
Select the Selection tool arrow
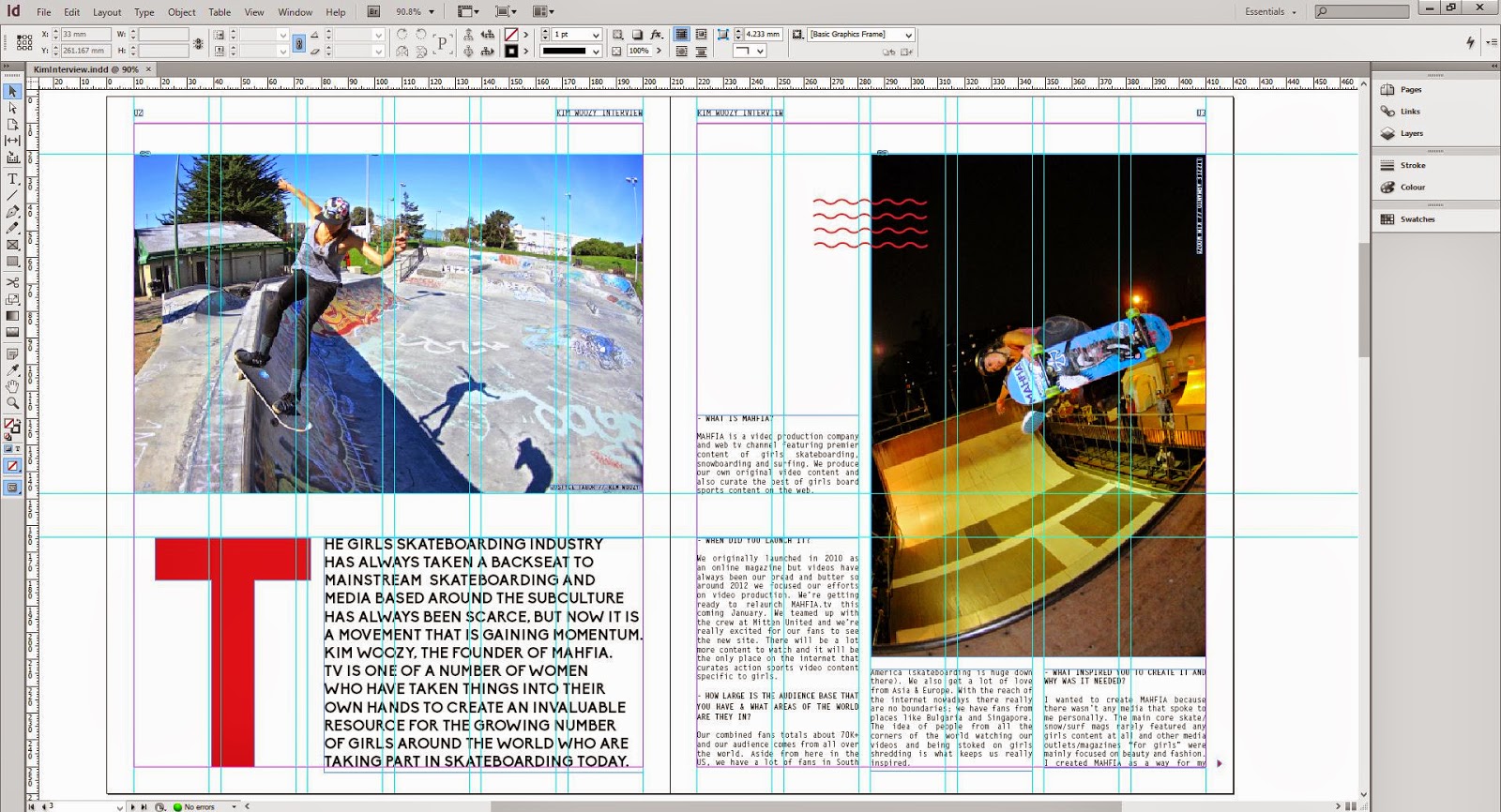[x=13, y=92]
